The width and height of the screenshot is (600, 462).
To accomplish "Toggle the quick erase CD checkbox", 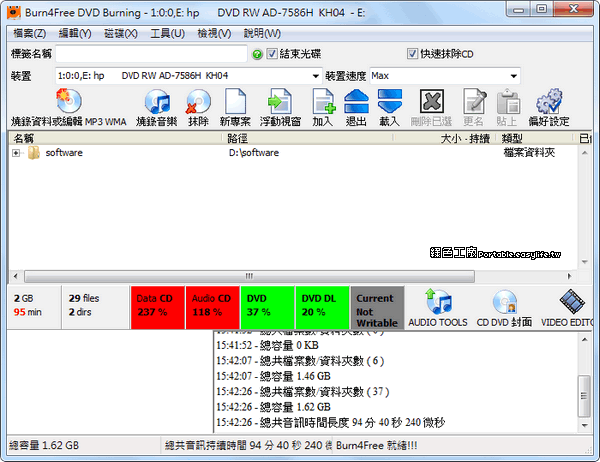I will [x=412, y=54].
